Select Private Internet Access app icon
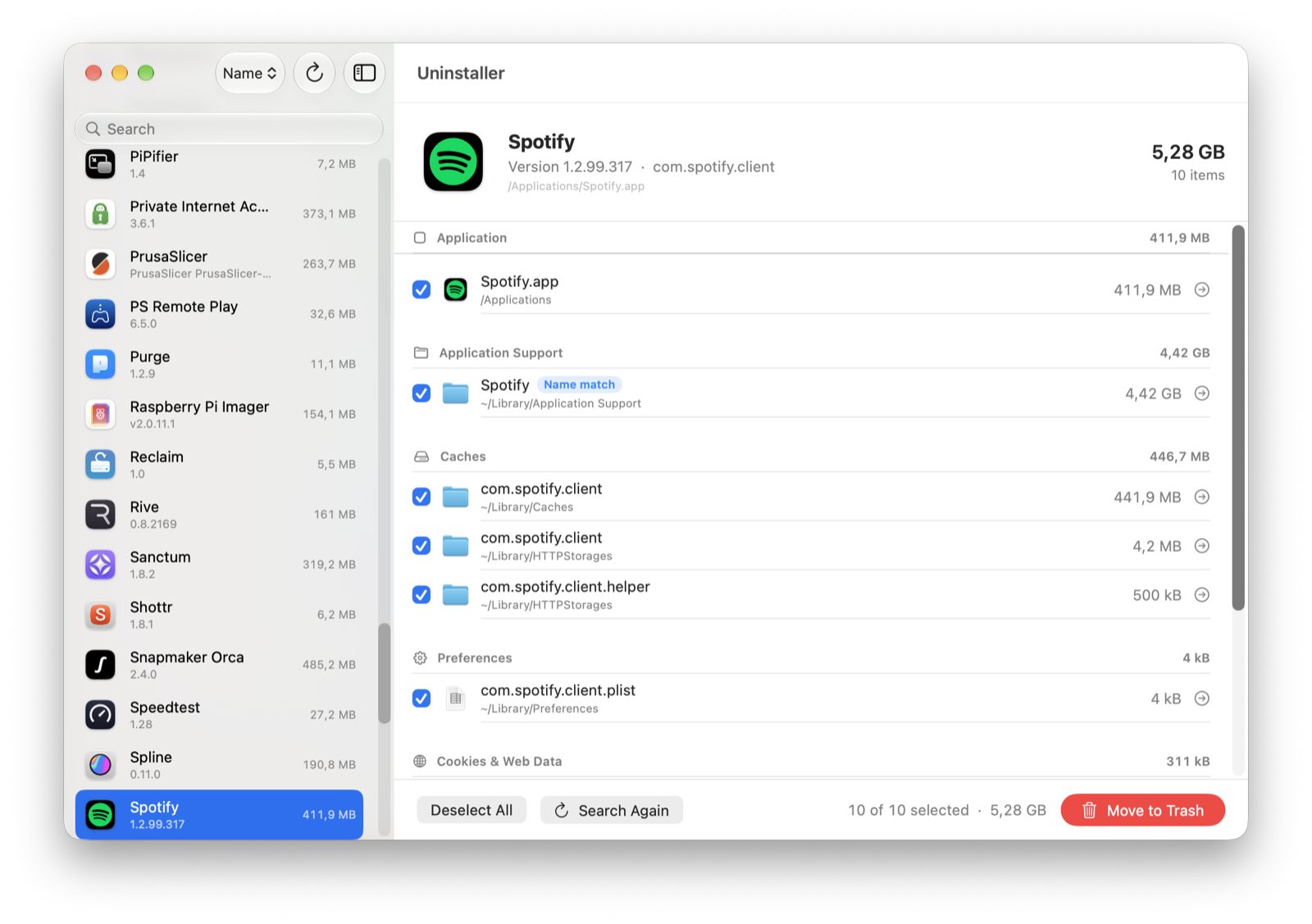The image size is (1312, 924). [101, 214]
